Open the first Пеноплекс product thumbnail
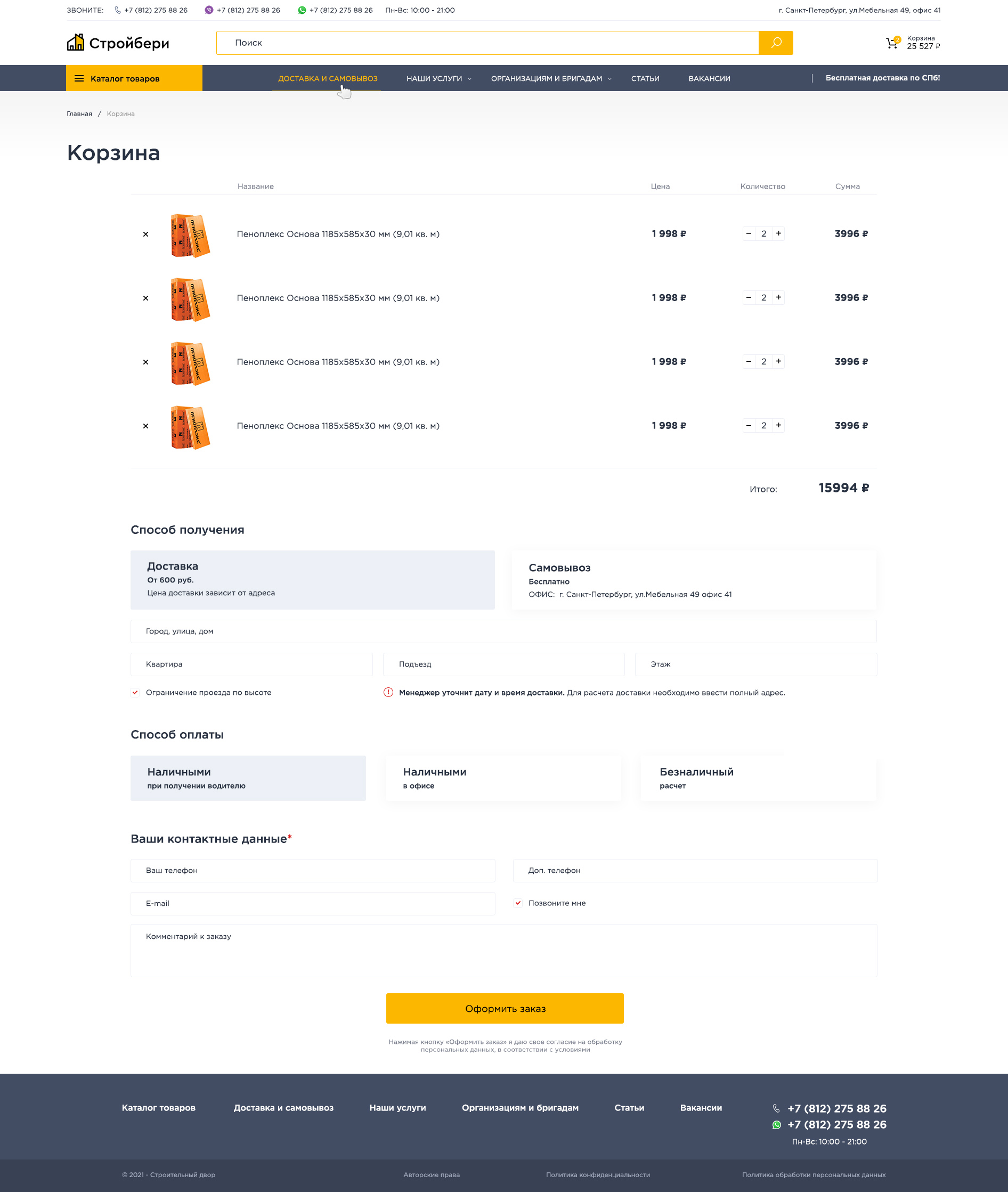Image resolution: width=1008 pixels, height=1192 pixels. point(190,236)
